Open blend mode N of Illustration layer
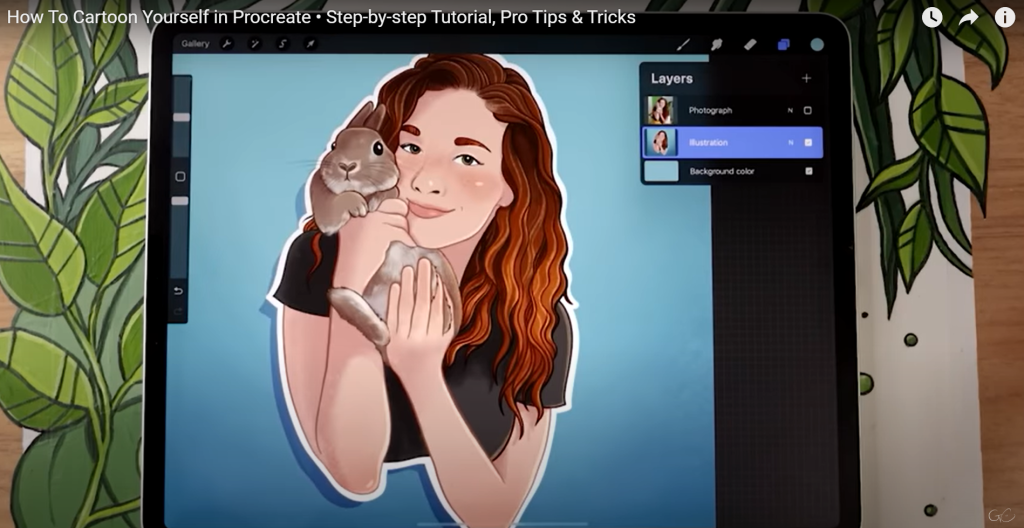Viewport: 1024px width, 528px height. 790,142
